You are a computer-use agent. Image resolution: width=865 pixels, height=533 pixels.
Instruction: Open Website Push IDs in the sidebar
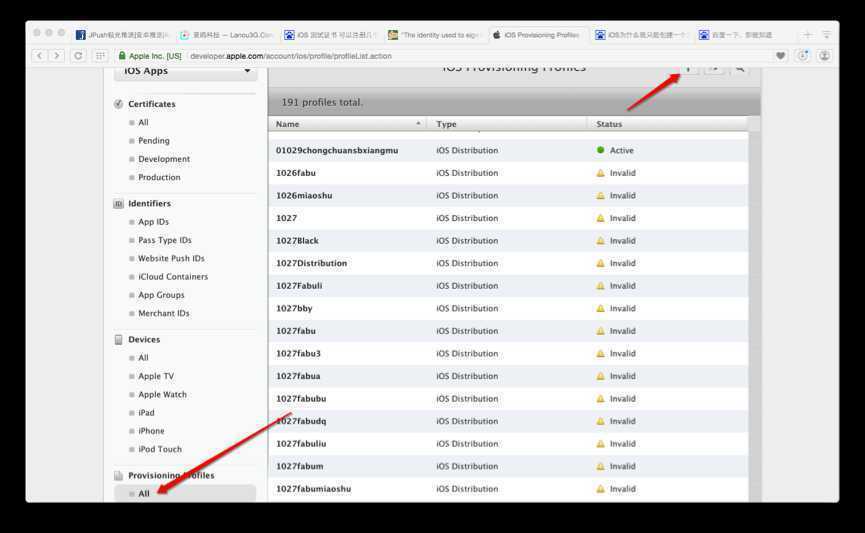[171, 258]
